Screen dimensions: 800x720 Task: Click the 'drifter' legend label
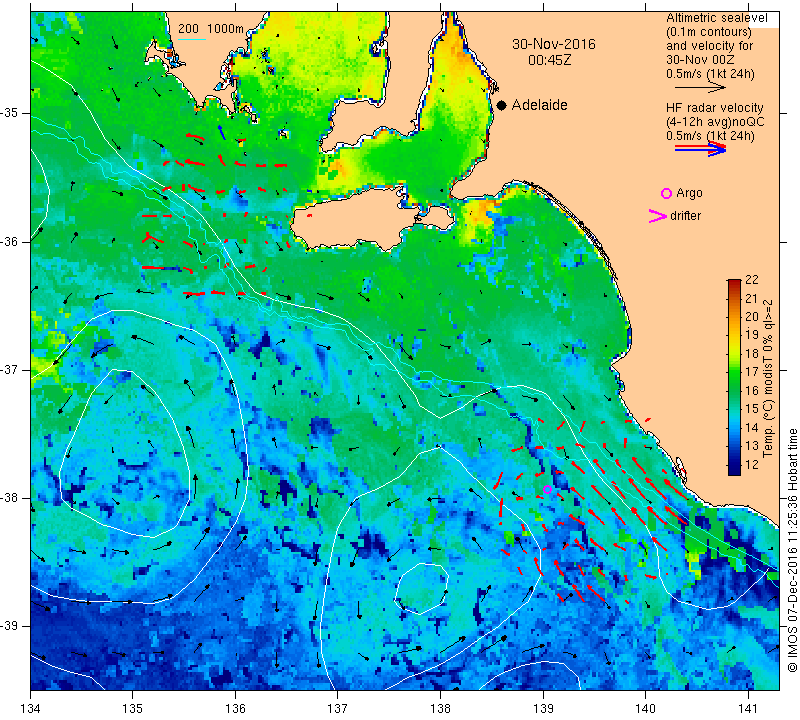[685, 216]
